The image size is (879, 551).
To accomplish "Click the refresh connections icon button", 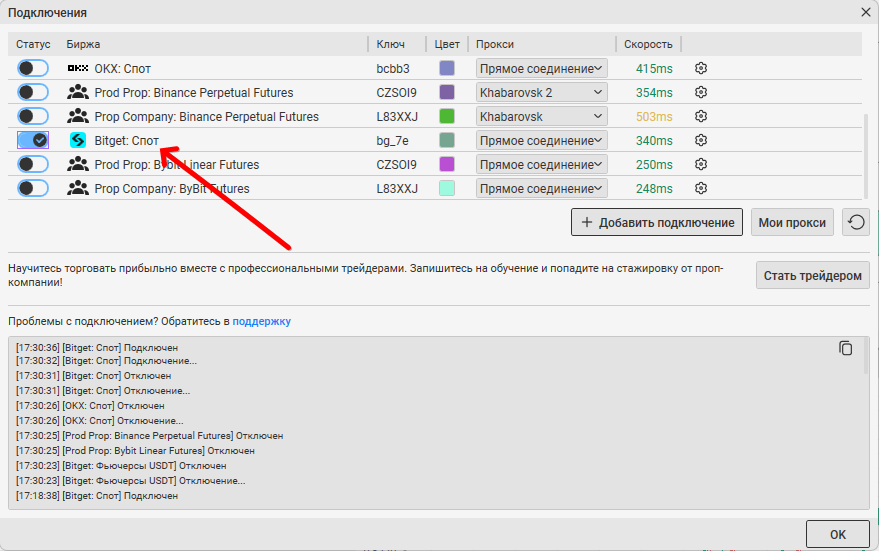I will [855, 222].
